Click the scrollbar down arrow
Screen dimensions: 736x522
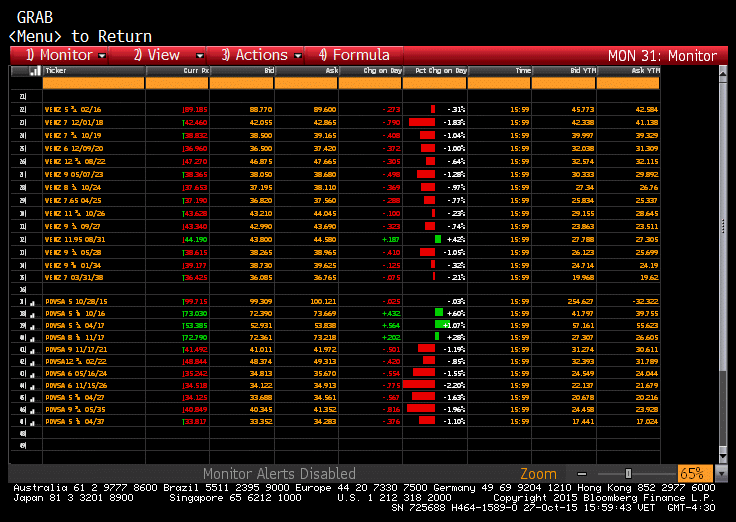pyautogui.click(x=723, y=456)
